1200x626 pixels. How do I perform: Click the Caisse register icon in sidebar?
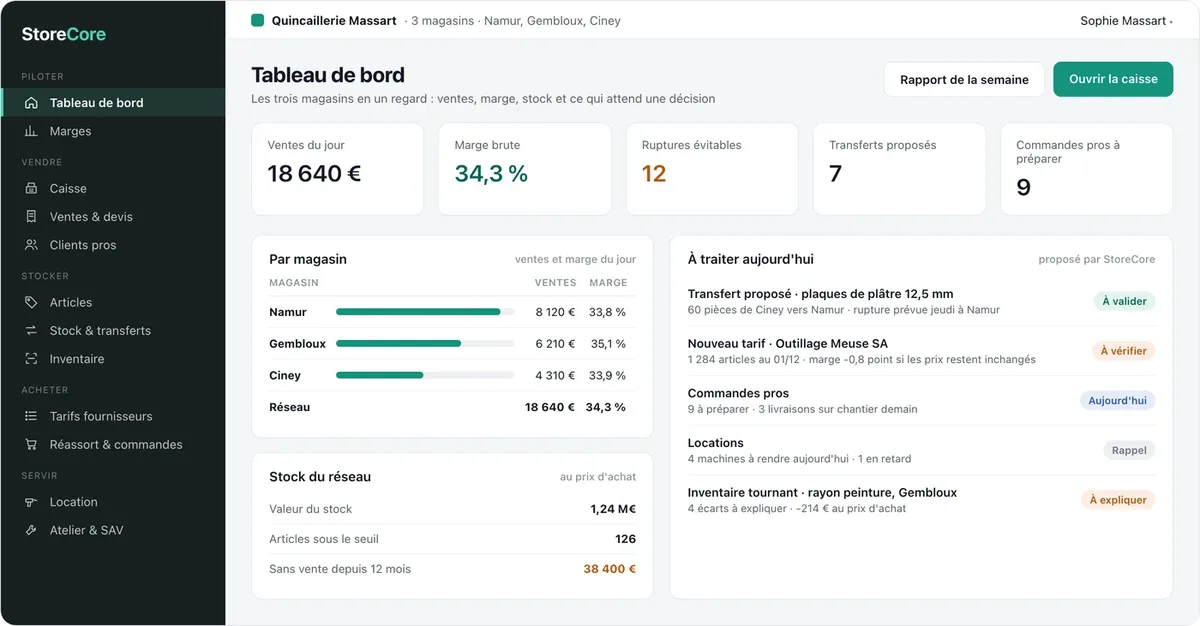click(31, 188)
